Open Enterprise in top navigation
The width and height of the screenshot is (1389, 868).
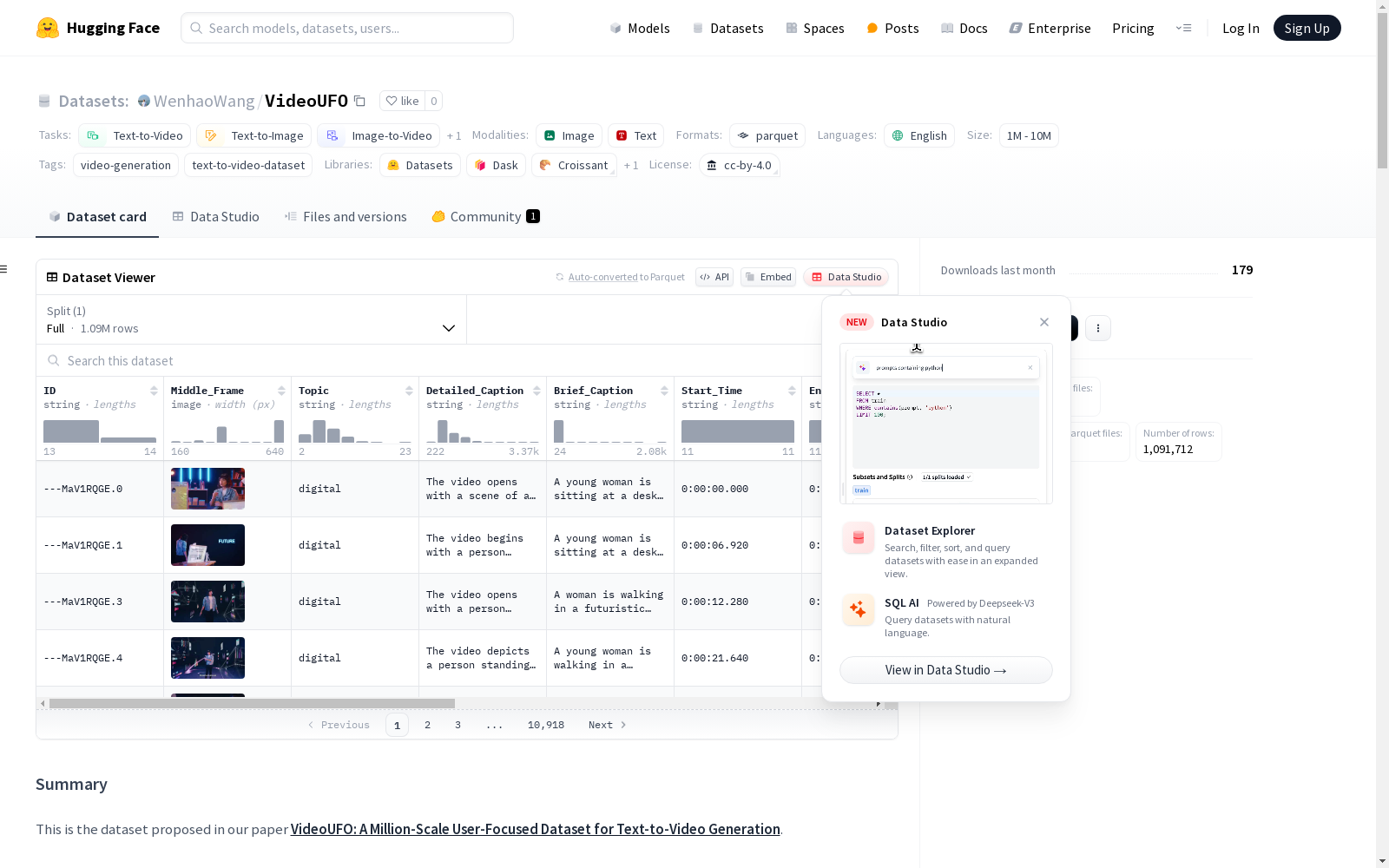[x=1050, y=28]
